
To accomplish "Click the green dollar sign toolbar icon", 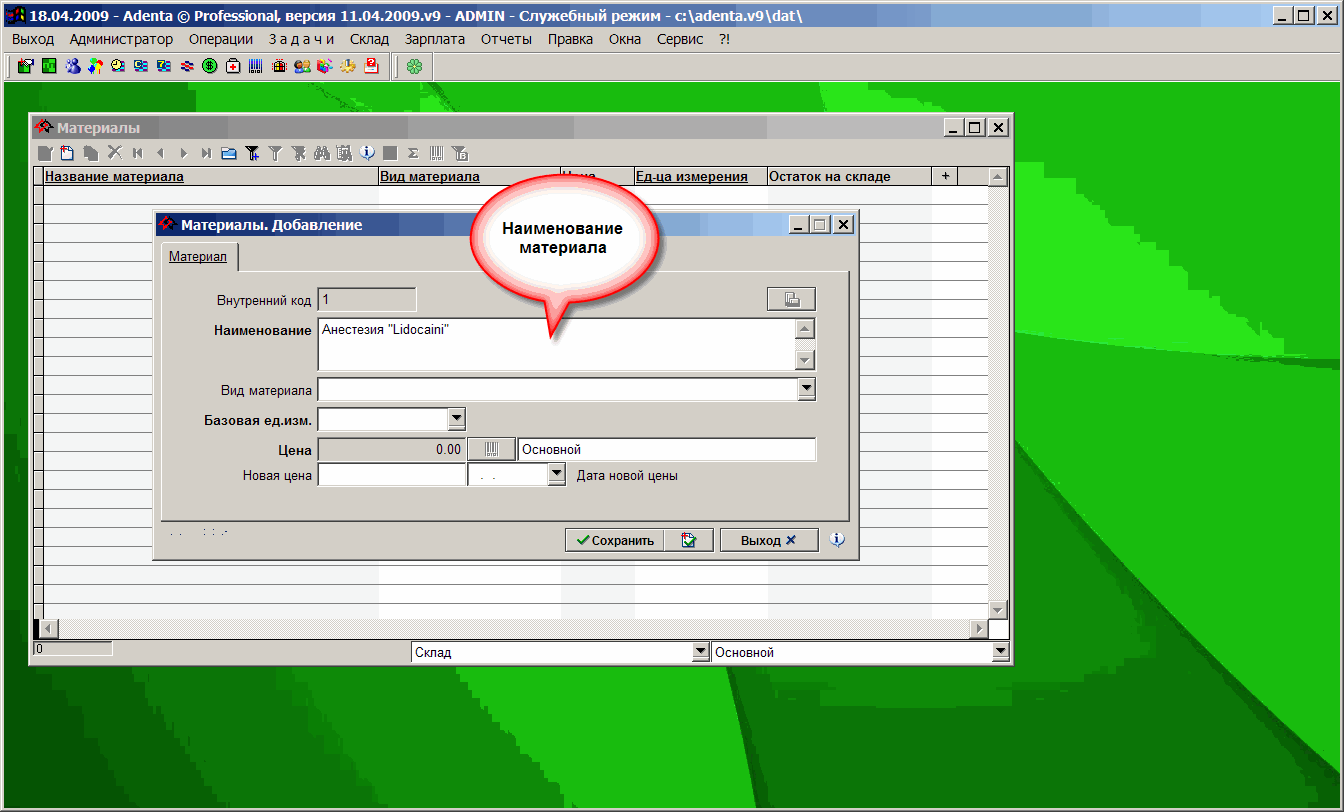I will click(x=210, y=67).
